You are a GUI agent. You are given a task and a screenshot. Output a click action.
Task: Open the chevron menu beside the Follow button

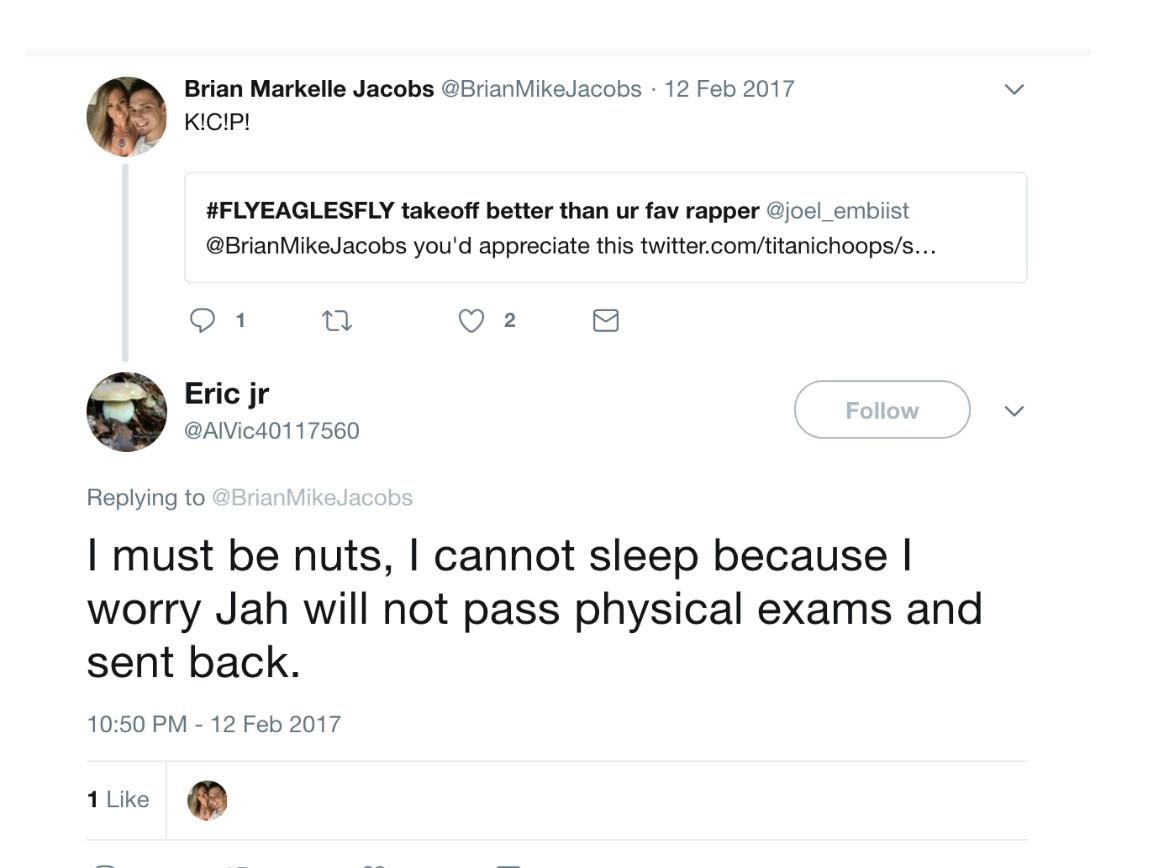click(x=1014, y=411)
